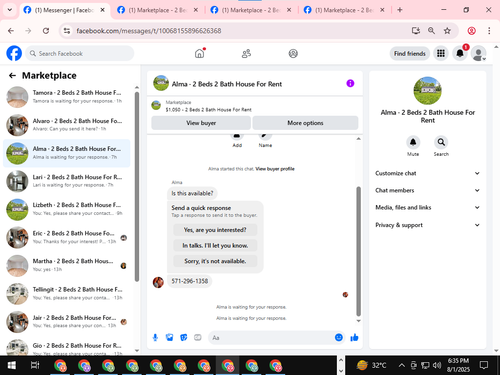This screenshot has height=375, width=500.
Task: Open Alvaro conversation in list
Action: click(x=67, y=125)
